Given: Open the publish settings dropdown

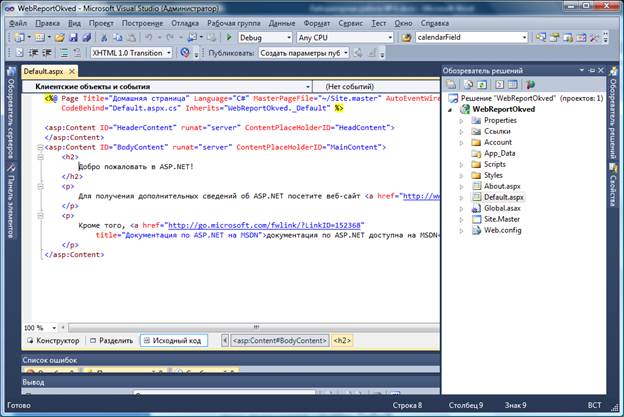Looking at the screenshot, I should tap(345, 53).
